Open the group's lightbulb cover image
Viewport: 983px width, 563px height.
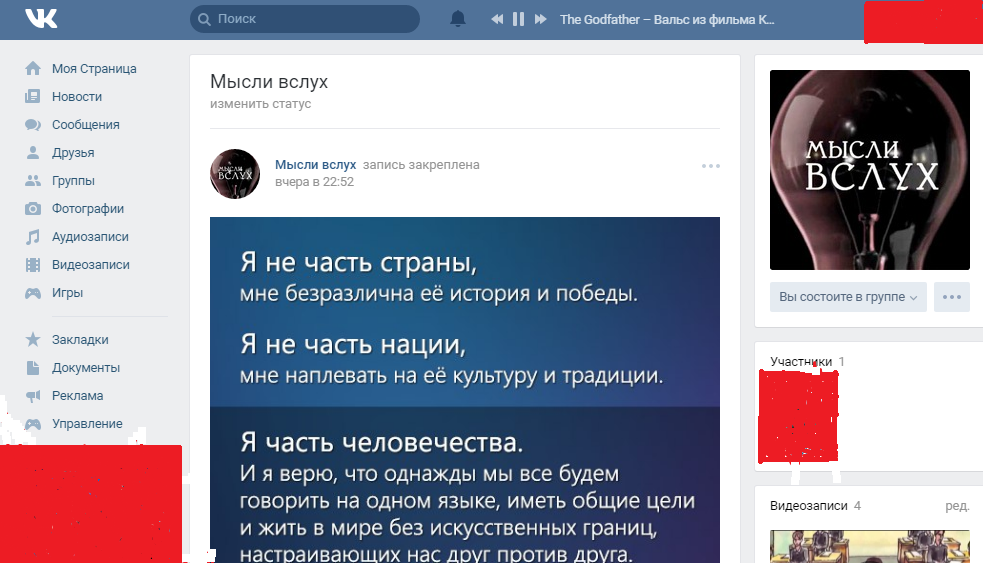click(x=870, y=170)
